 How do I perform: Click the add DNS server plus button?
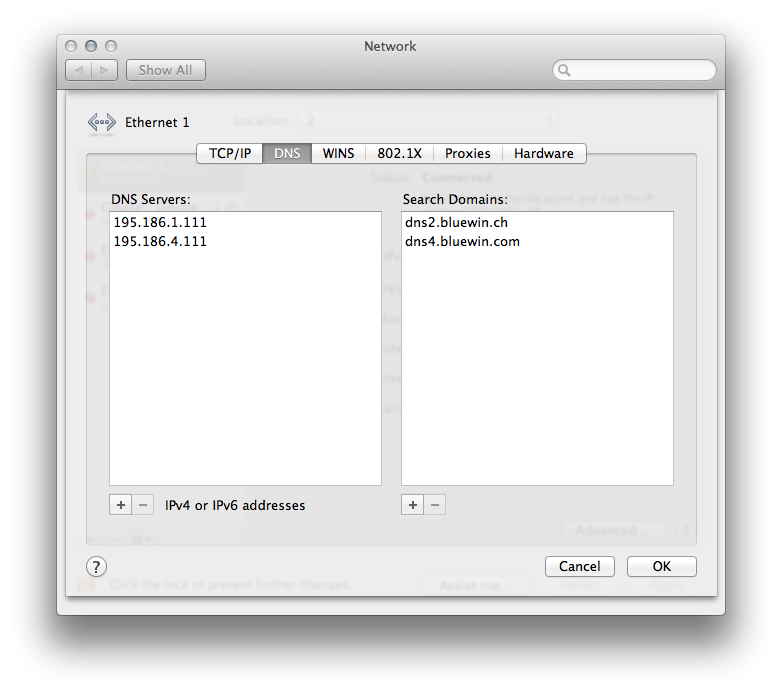point(121,505)
